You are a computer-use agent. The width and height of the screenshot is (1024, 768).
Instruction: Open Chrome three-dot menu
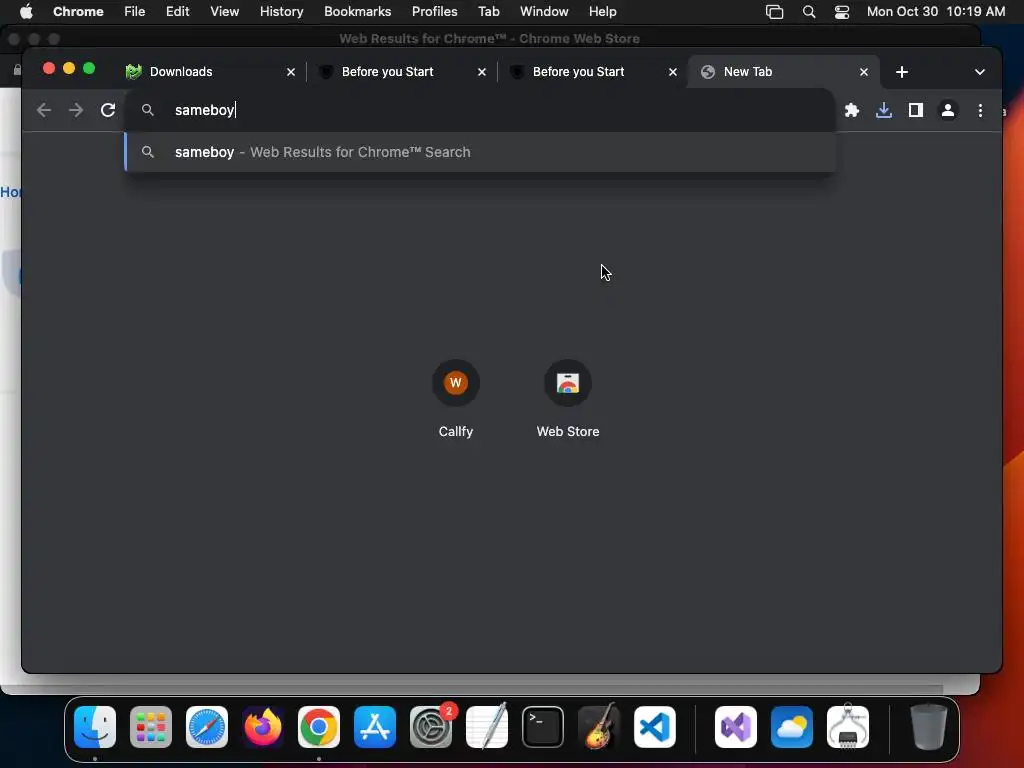click(980, 110)
